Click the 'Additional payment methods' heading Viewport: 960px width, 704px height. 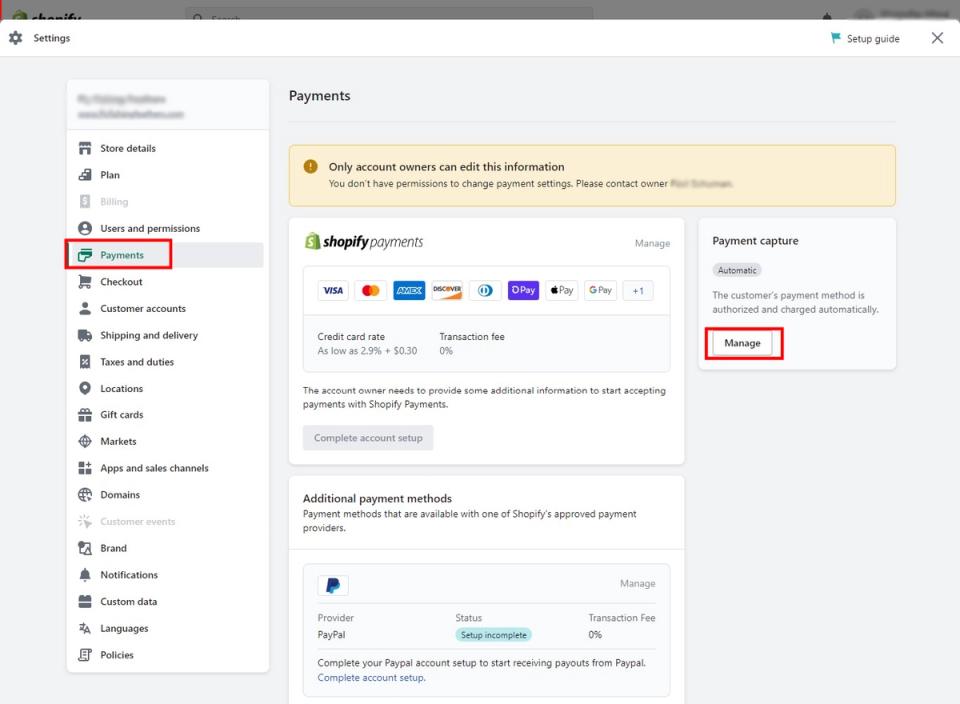point(377,498)
